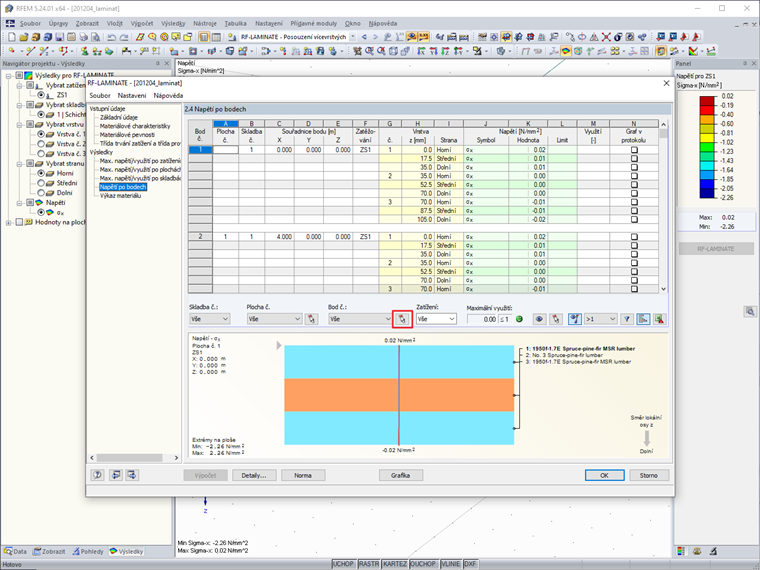Image resolution: width=760 pixels, height=570 pixels.
Task: Click the maximum utilization value field
Action: tap(482, 319)
